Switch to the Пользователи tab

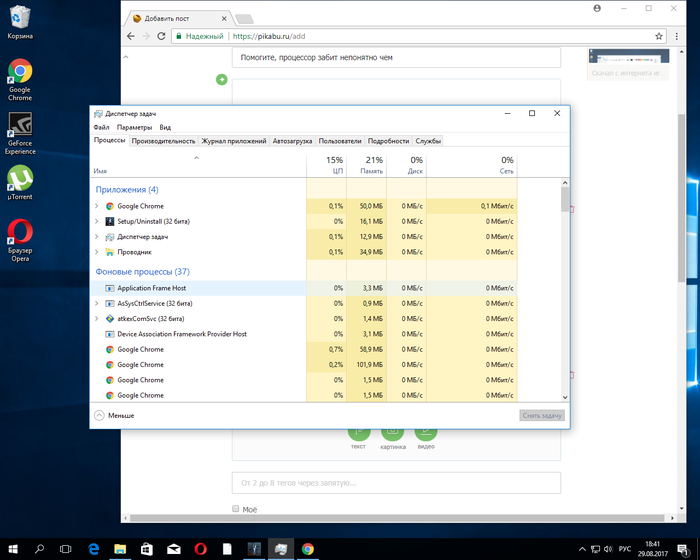pyautogui.click(x=340, y=141)
